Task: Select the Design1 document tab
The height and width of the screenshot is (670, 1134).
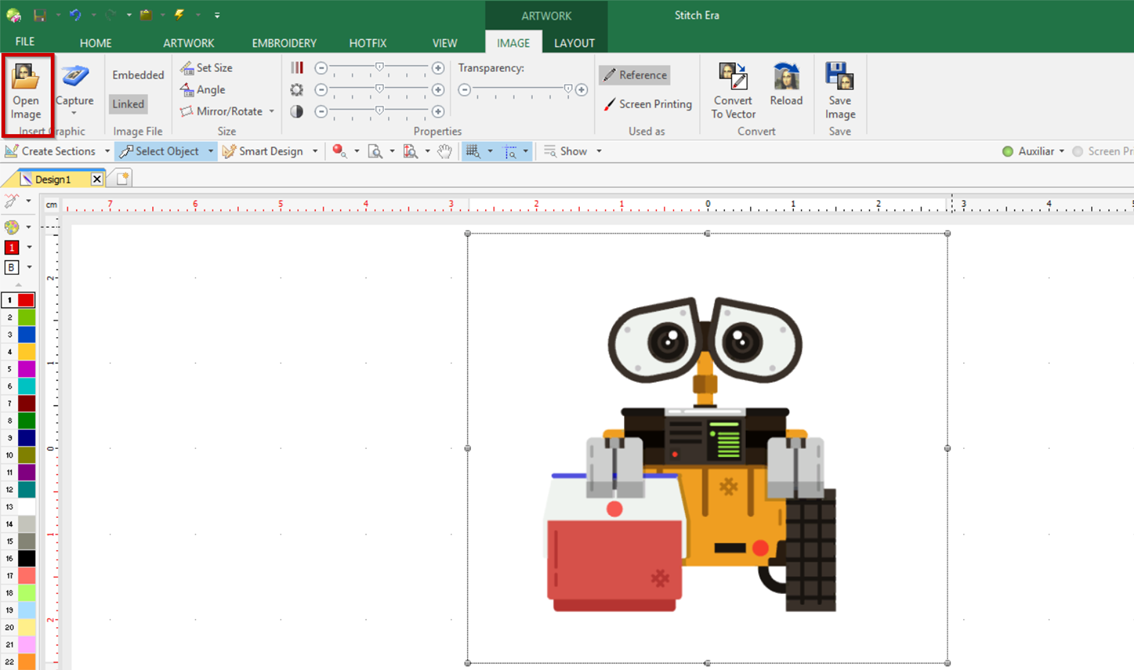Action: (53, 179)
